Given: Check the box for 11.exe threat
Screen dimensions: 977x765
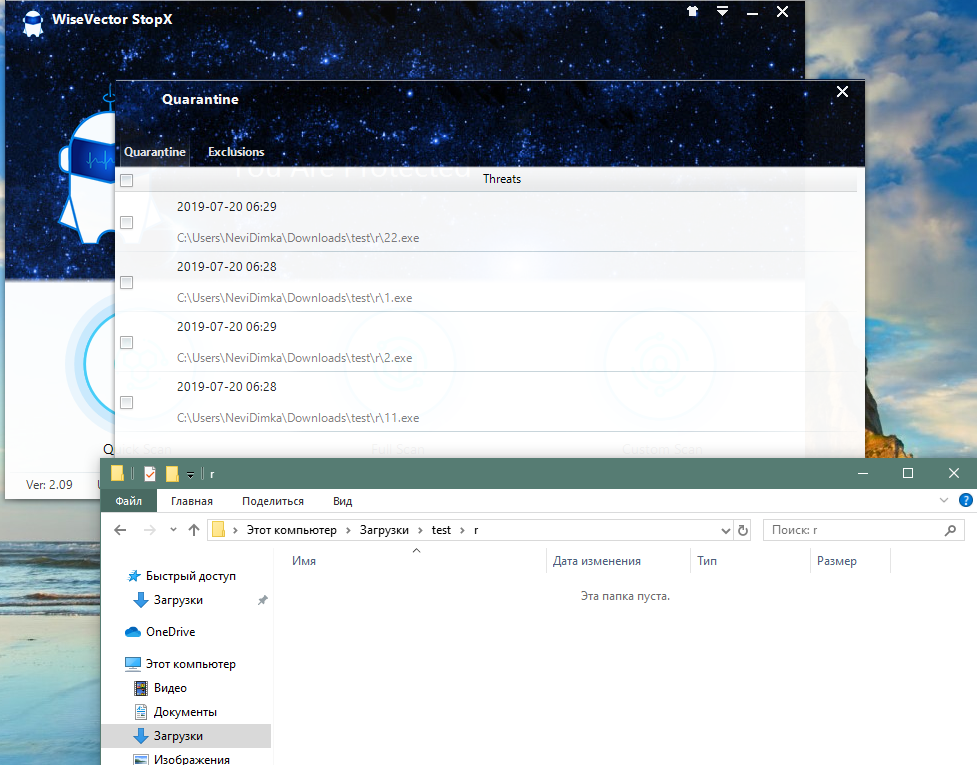Looking at the screenshot, I should [x=126, y=402].
